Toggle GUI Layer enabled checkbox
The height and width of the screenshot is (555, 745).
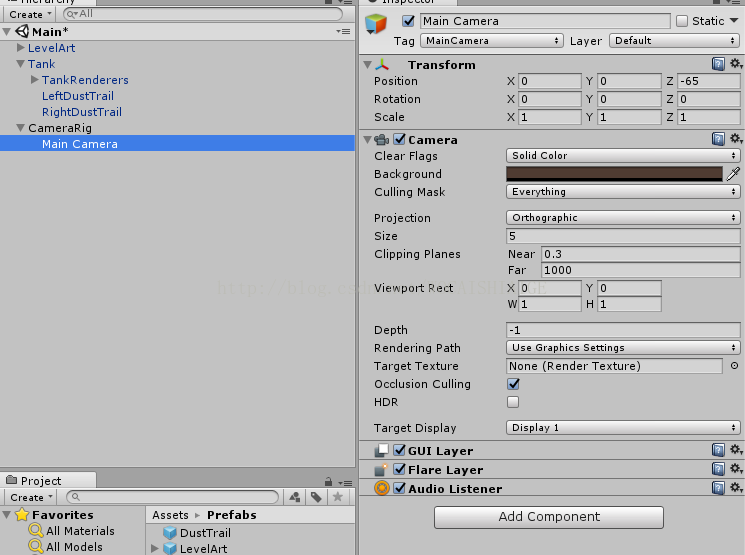point(400,450)
